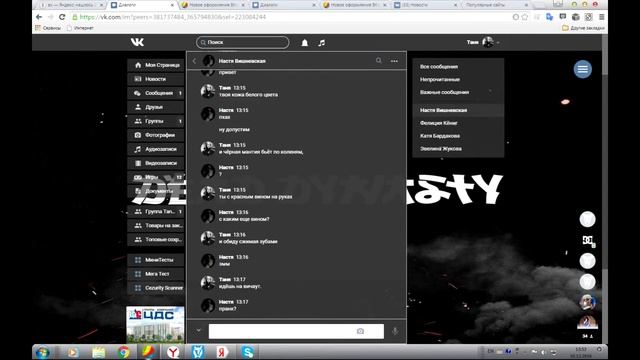
Task: Search within the conversation
Action: 378,60
